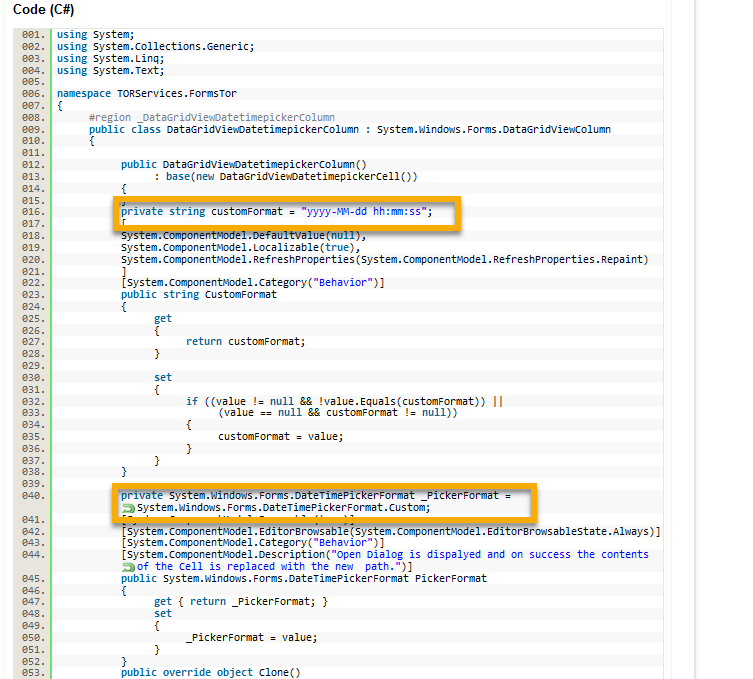This screenshot has height=679, width=753.
Task: Click line number 016.
Action: point(33,212)
